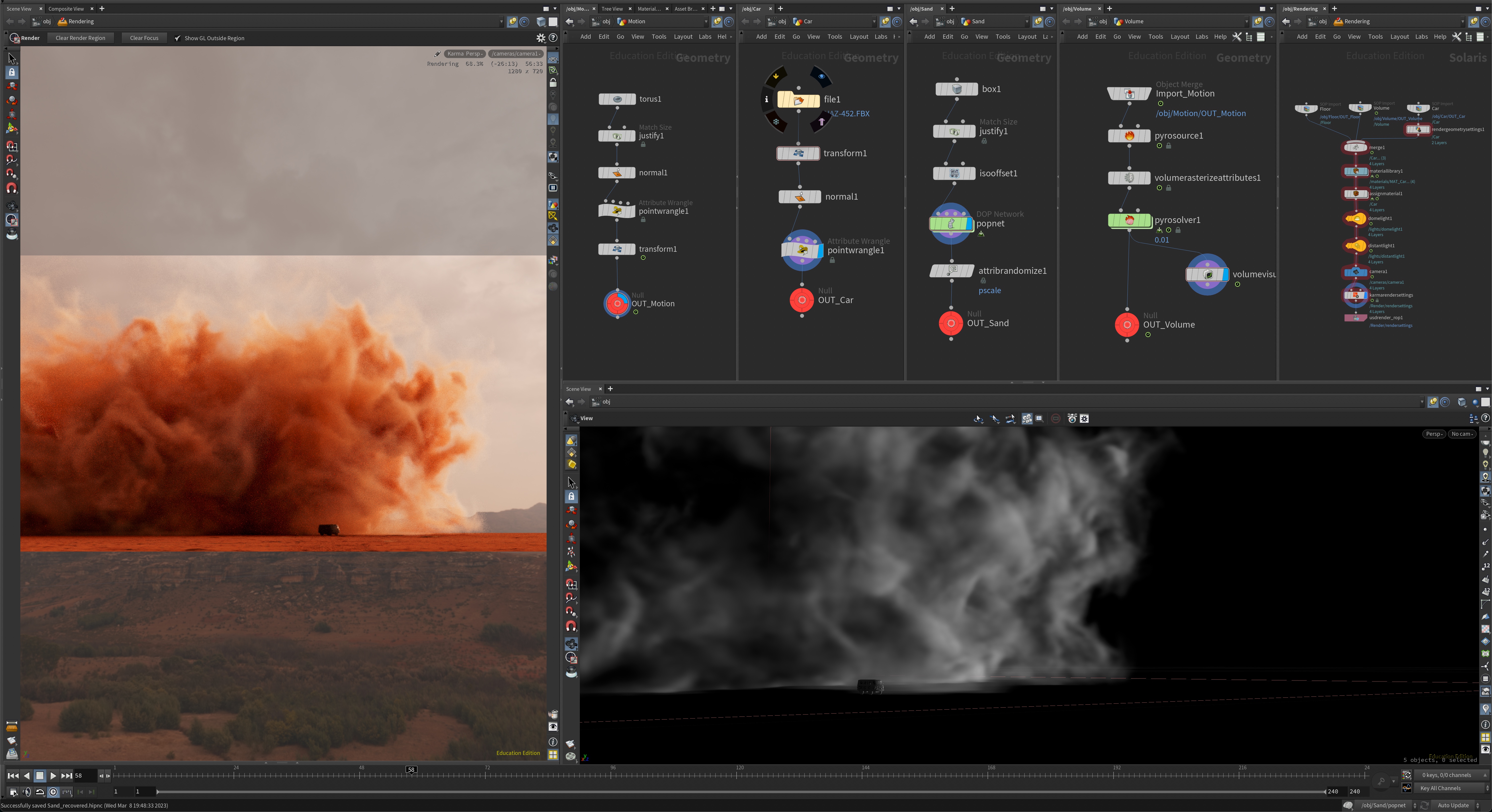Viewport: 1492px width, 812px height.
Task: Open the Karma Persp viewport dropdown
Action: click(x=465, y=54)
